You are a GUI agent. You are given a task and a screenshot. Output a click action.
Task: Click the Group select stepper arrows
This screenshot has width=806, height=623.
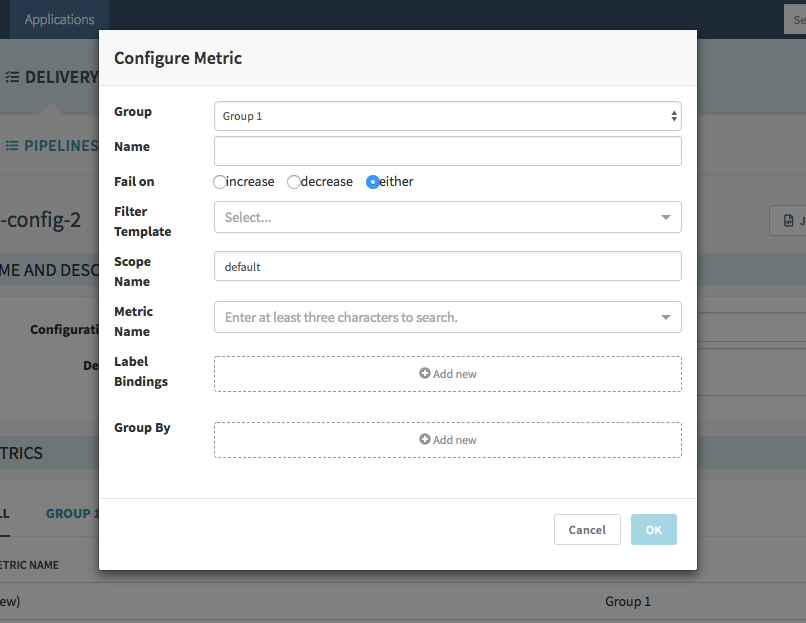point(674,116)
